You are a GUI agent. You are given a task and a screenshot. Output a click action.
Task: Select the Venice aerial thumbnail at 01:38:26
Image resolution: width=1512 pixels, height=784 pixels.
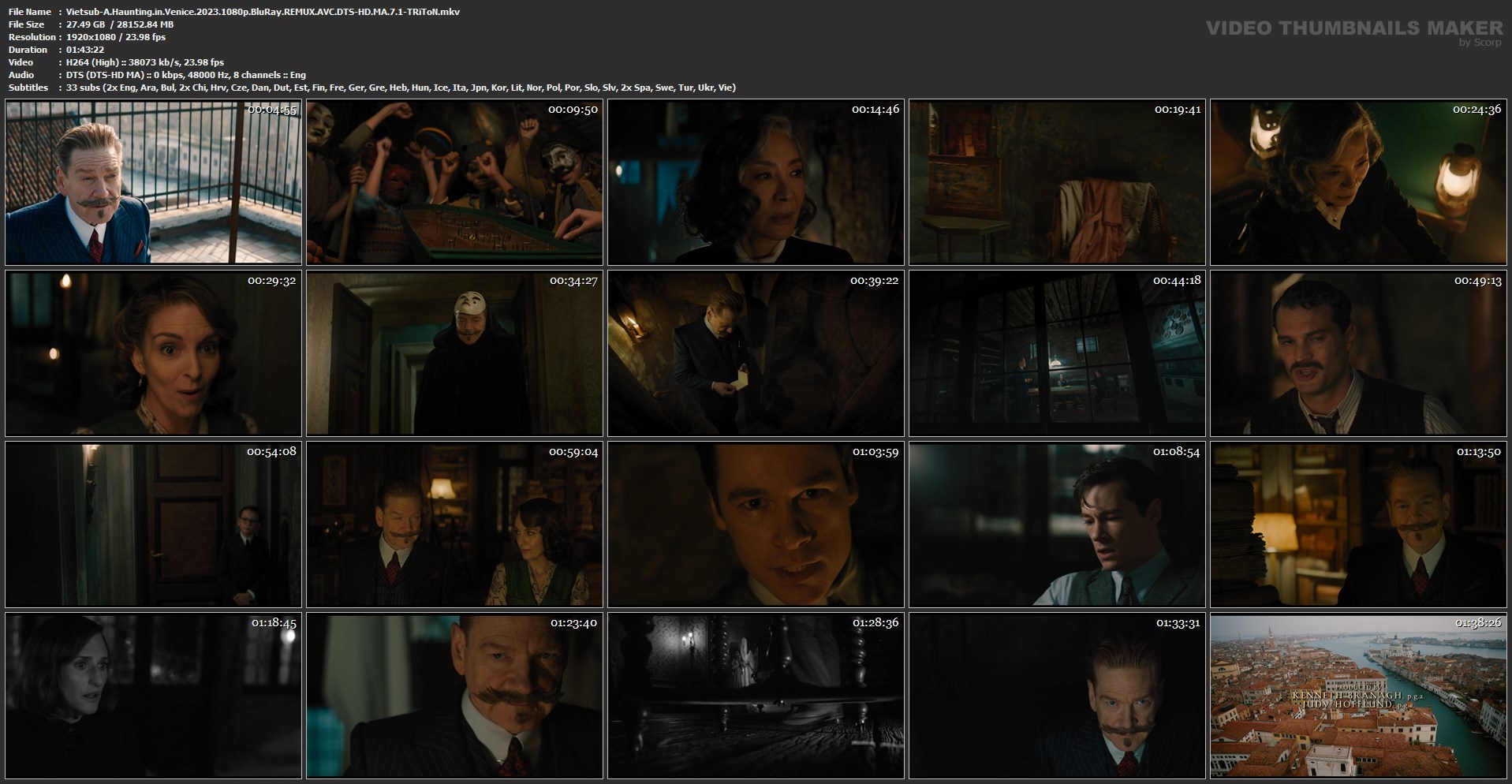tap(1358, 696)
